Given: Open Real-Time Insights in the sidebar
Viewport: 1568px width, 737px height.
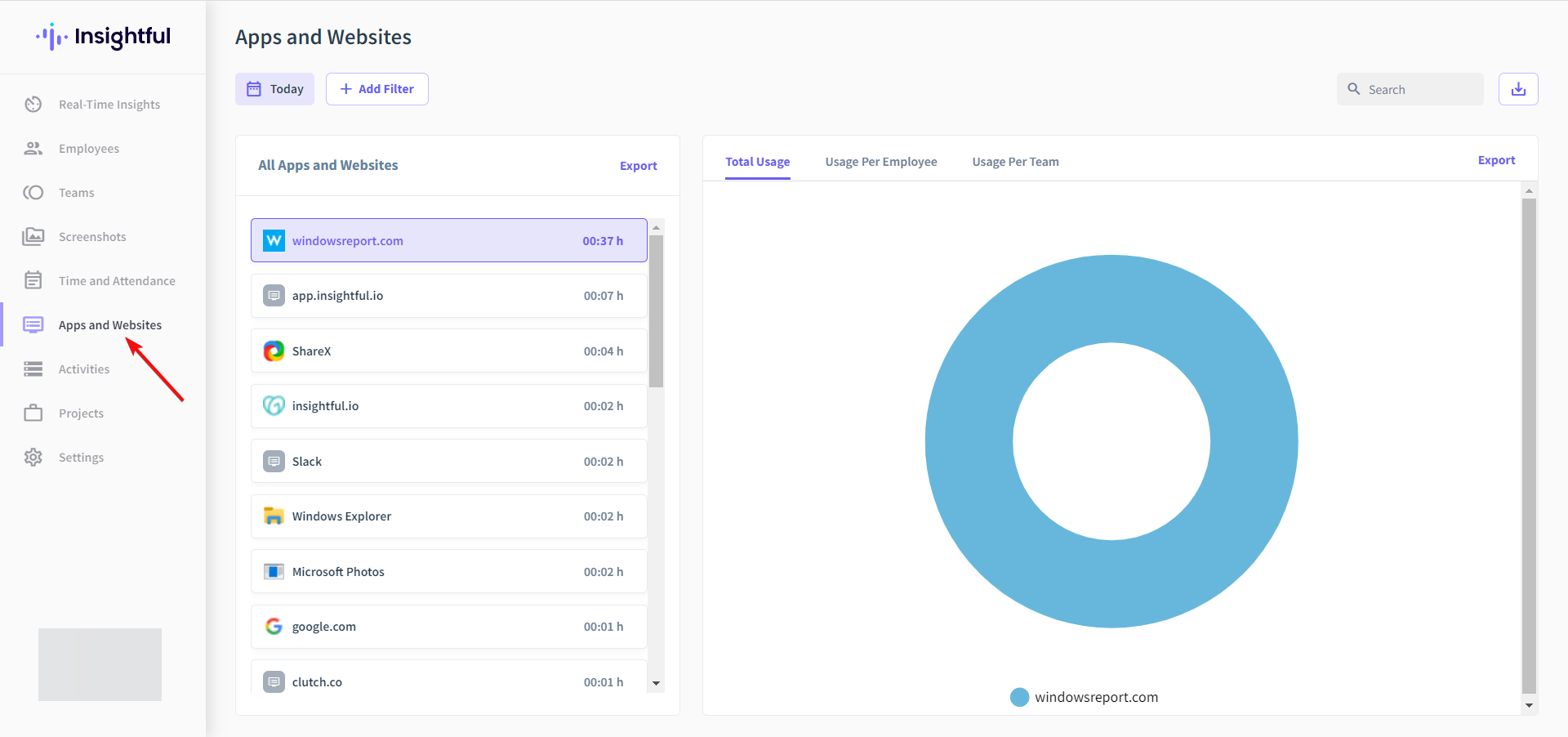Looking at the screenshot, I should tap(109, 105).
